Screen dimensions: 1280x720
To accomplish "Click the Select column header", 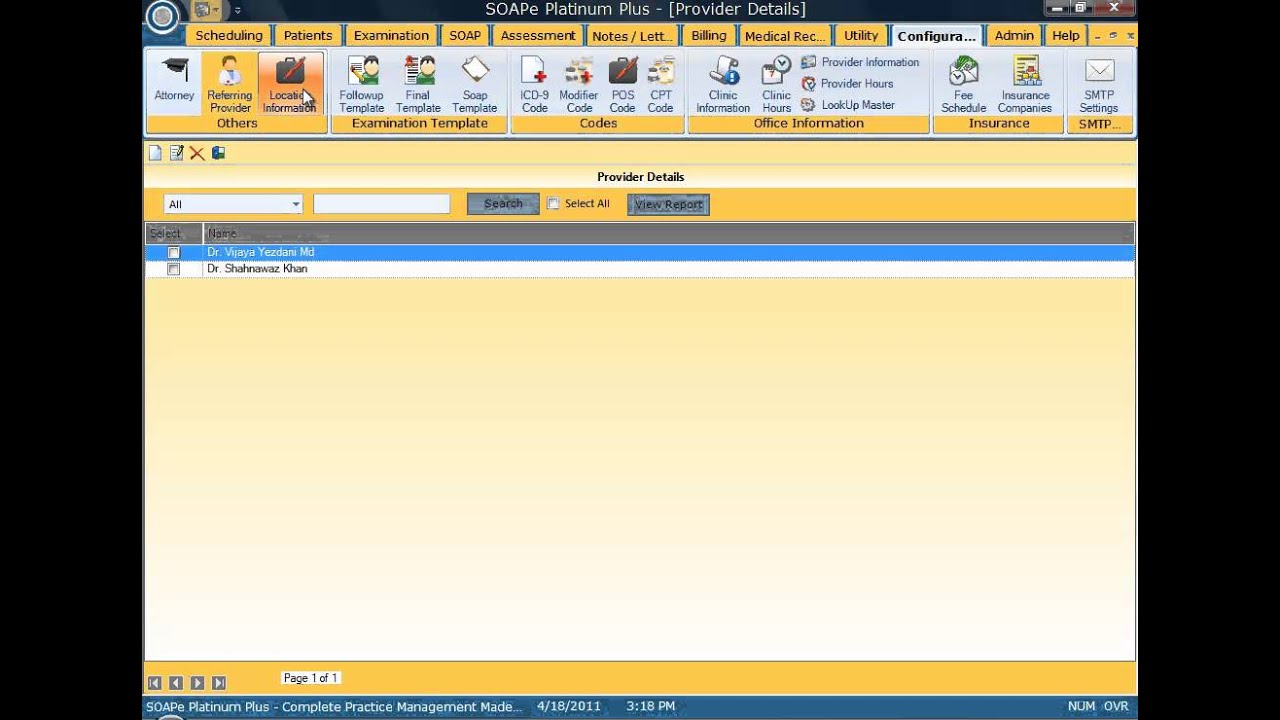I will [x=174, y=234].
